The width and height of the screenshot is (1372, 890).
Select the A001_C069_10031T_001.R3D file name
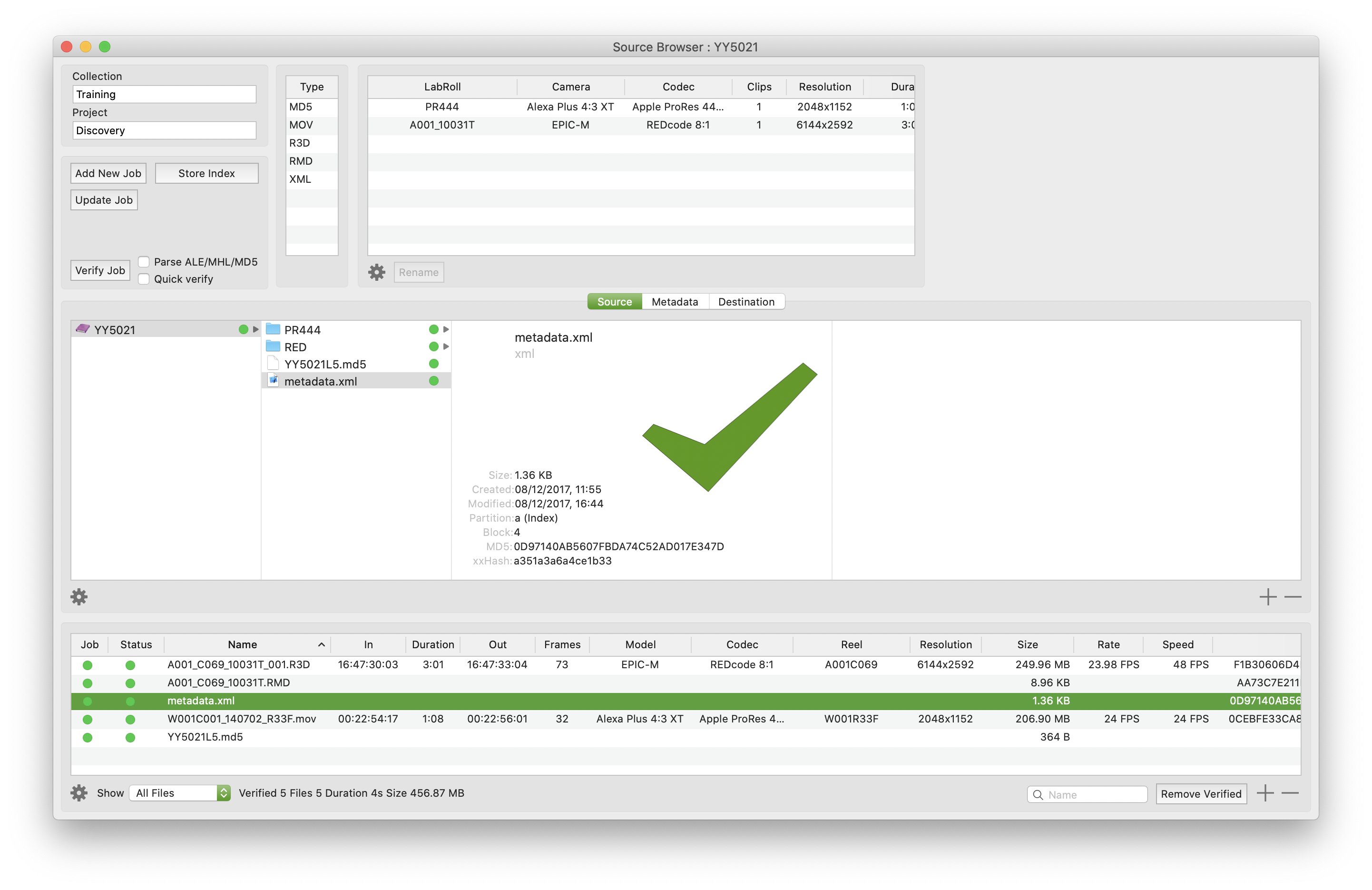click(239, 664)
